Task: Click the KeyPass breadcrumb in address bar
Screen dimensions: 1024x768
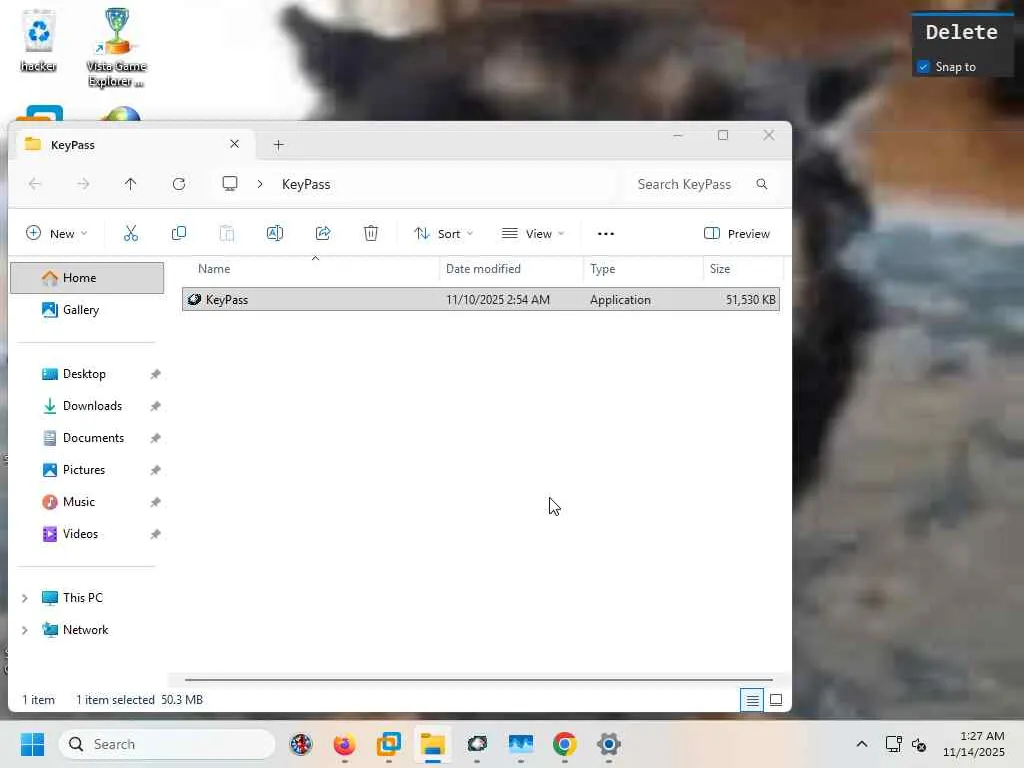Action: tap(306, 184)
